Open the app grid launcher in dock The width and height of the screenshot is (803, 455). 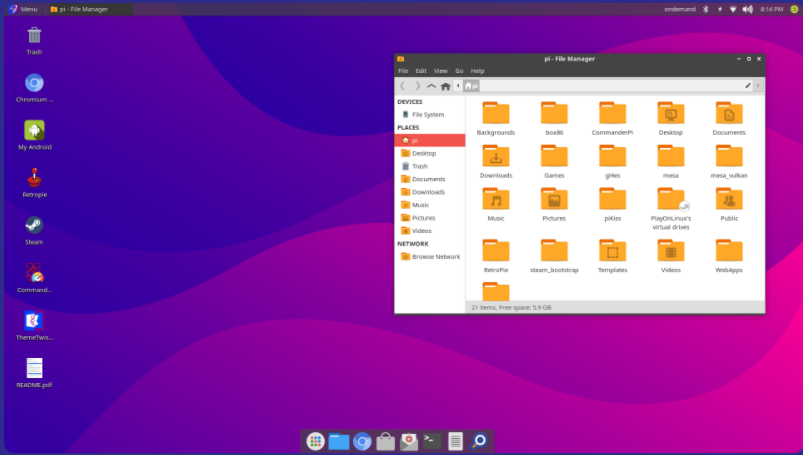pyautogui.click(x=315, y=441)
